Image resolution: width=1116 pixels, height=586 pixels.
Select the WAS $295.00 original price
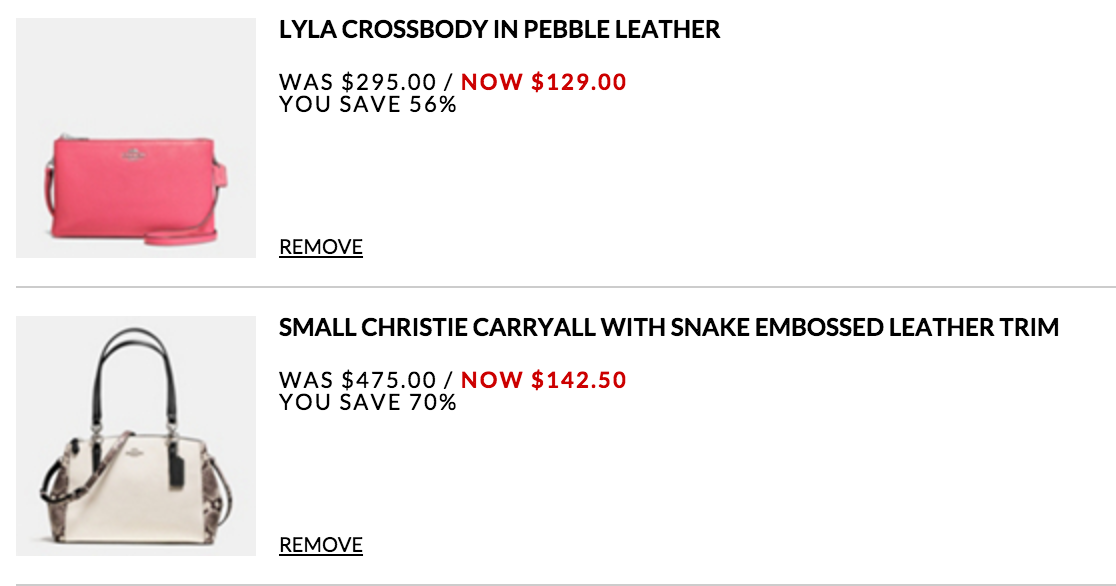tap(357, 82)
